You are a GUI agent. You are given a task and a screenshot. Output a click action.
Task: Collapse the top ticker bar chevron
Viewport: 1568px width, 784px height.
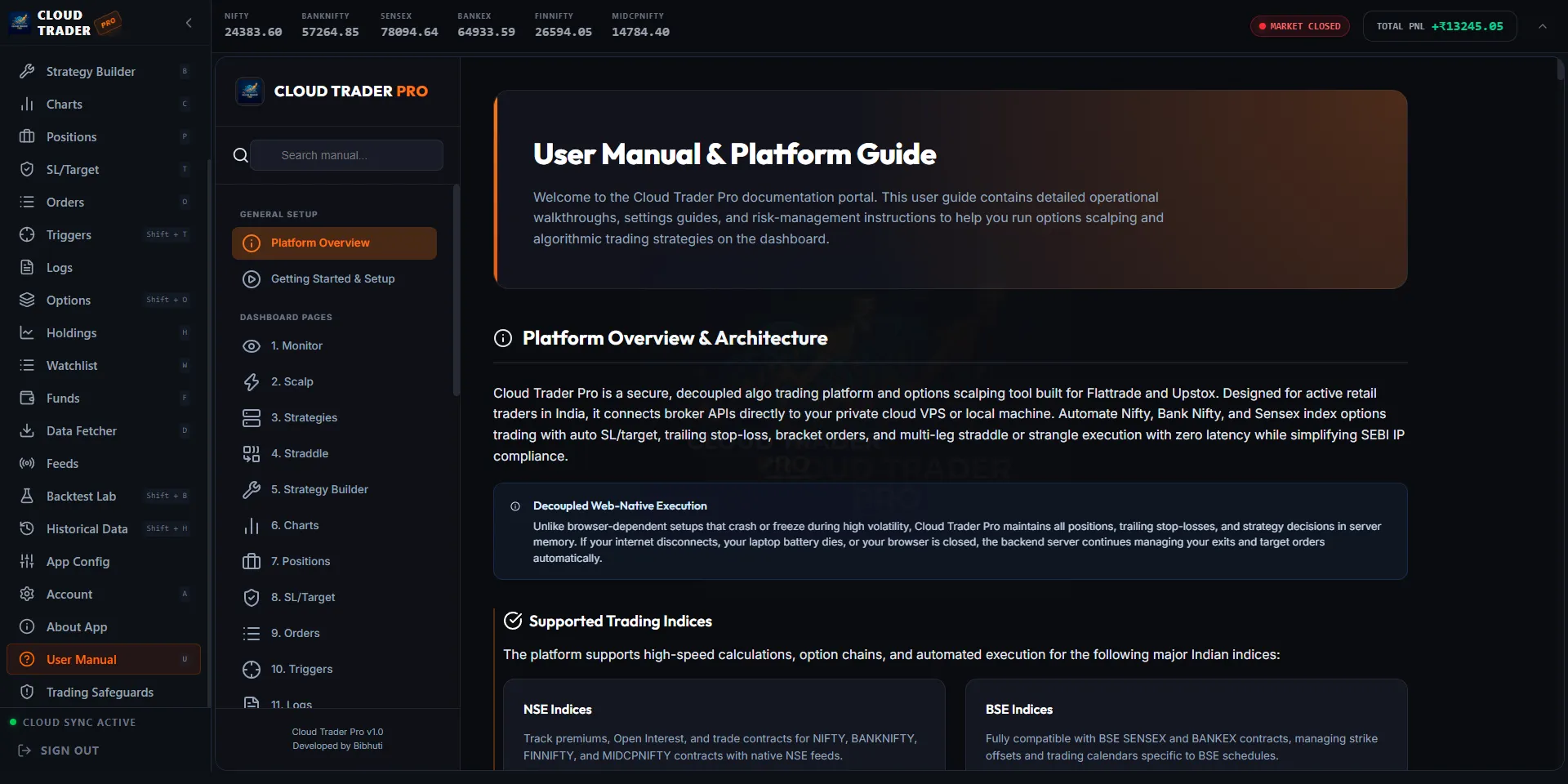1543,26
